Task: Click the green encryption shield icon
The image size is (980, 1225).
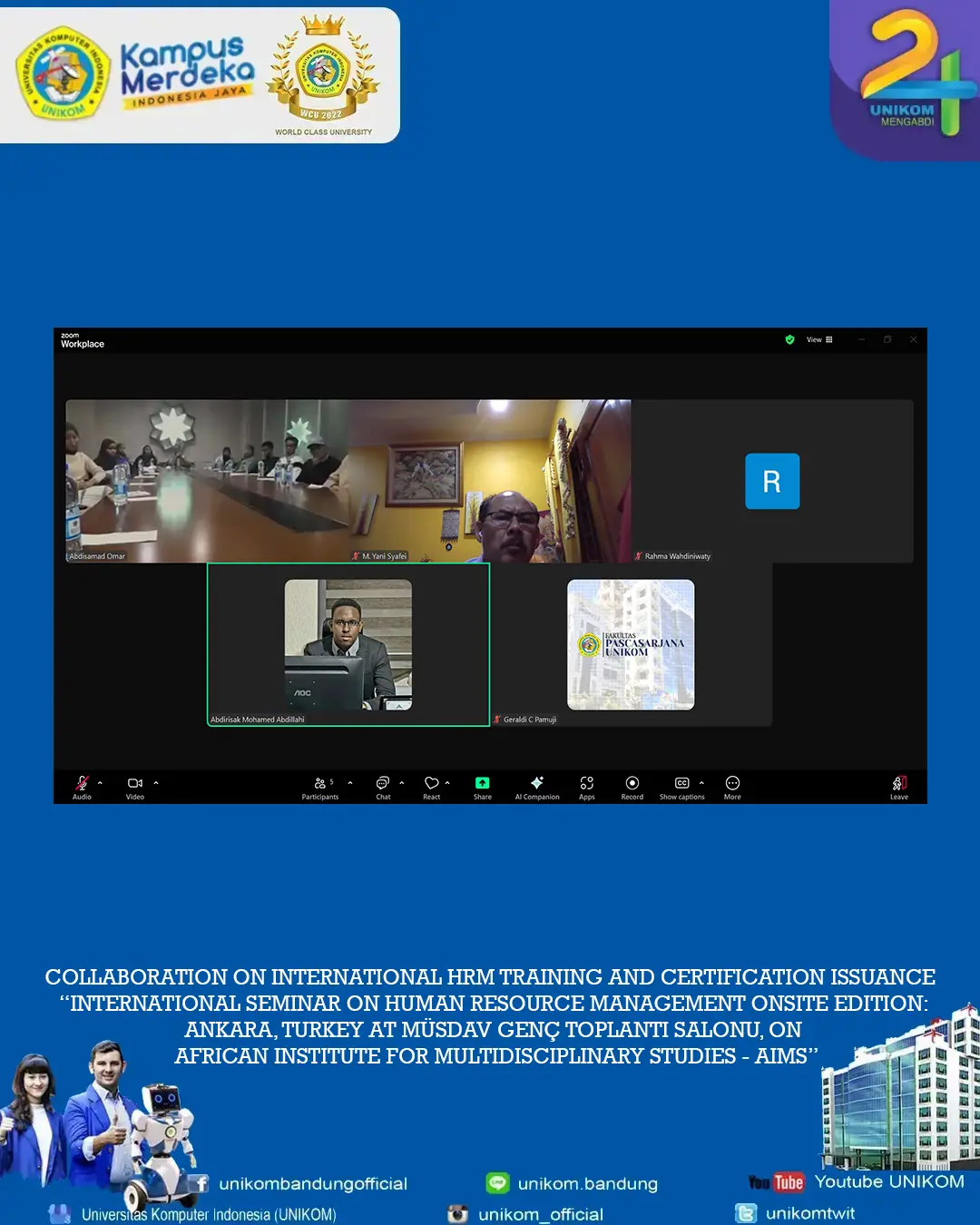Action: (x=789, y=339)
